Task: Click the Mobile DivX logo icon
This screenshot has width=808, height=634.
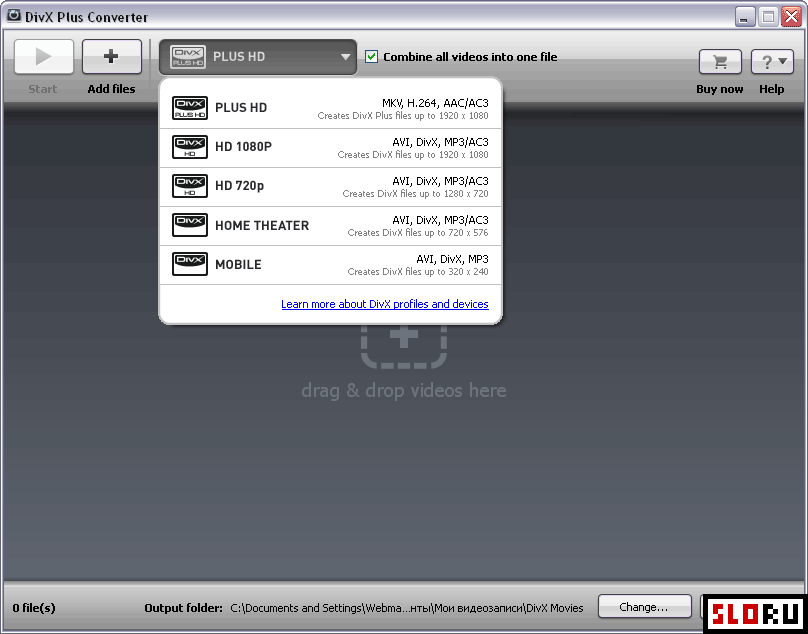Action: (x=190, y=264)
